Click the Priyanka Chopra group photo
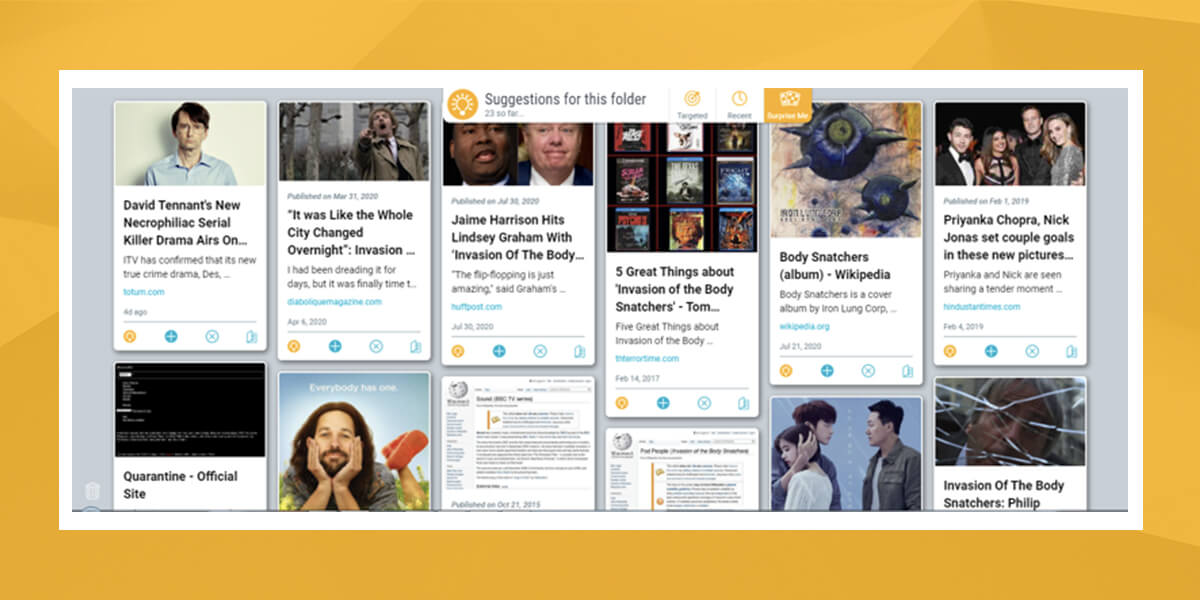Image resolution: width=1200 pixels, height=600 pixels. [x=1010, y=143]
